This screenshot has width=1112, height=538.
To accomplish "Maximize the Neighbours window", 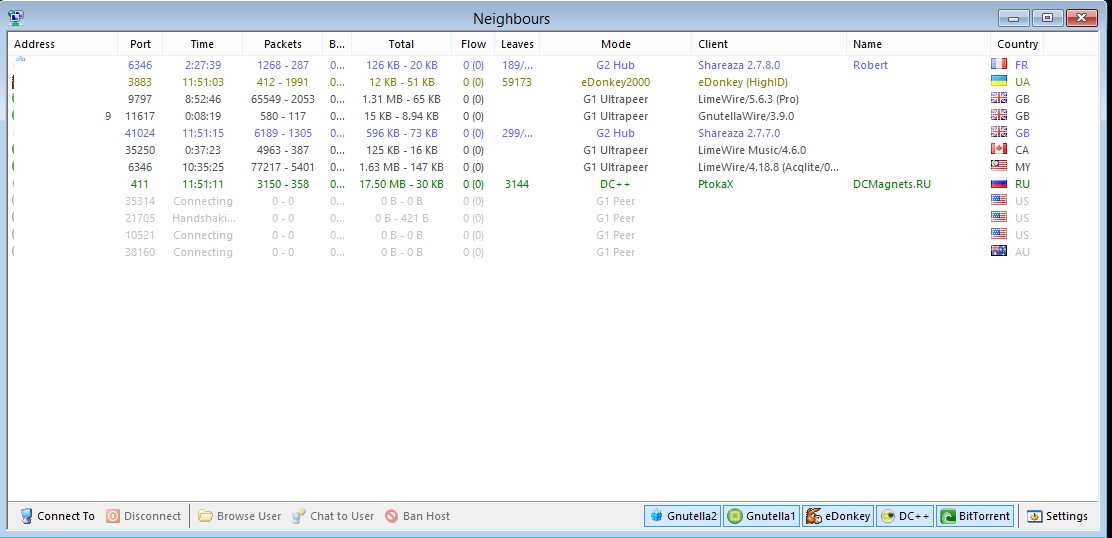I will point(1048,18).
